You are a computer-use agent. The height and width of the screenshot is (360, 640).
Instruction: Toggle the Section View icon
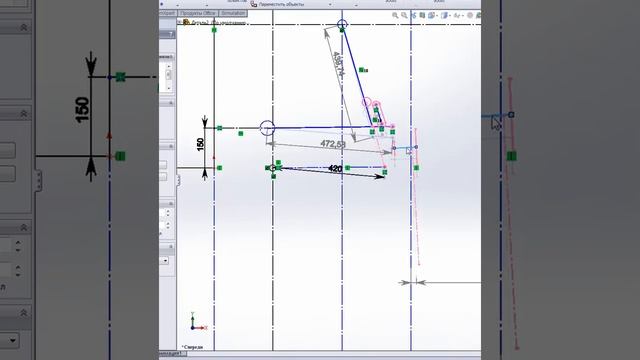[x=422, y=15]
